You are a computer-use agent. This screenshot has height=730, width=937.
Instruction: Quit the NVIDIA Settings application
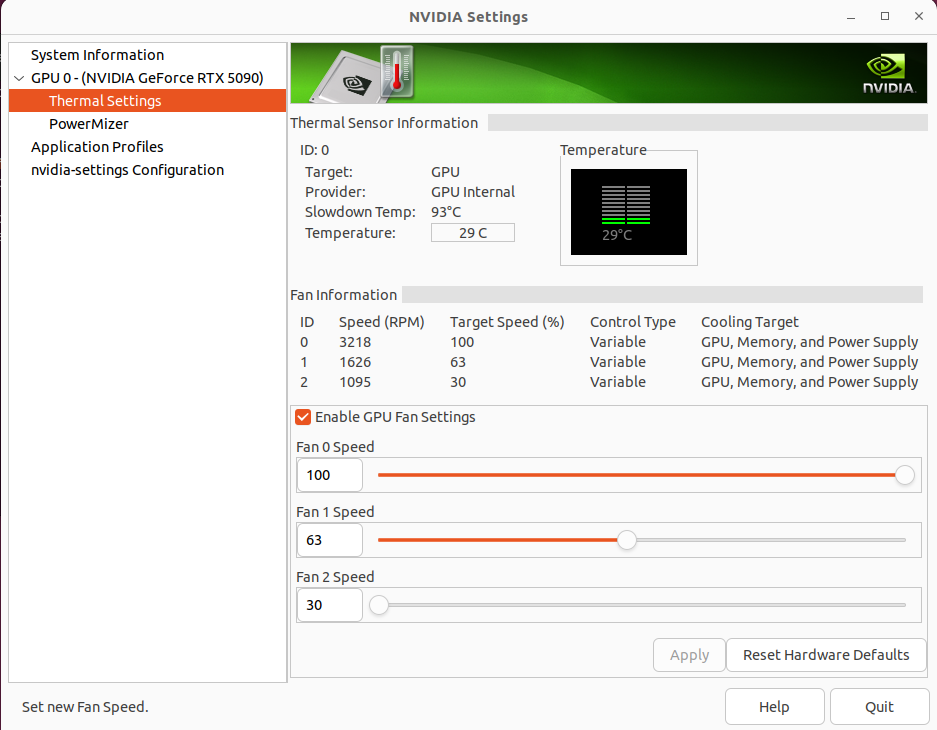coord(879,707)
